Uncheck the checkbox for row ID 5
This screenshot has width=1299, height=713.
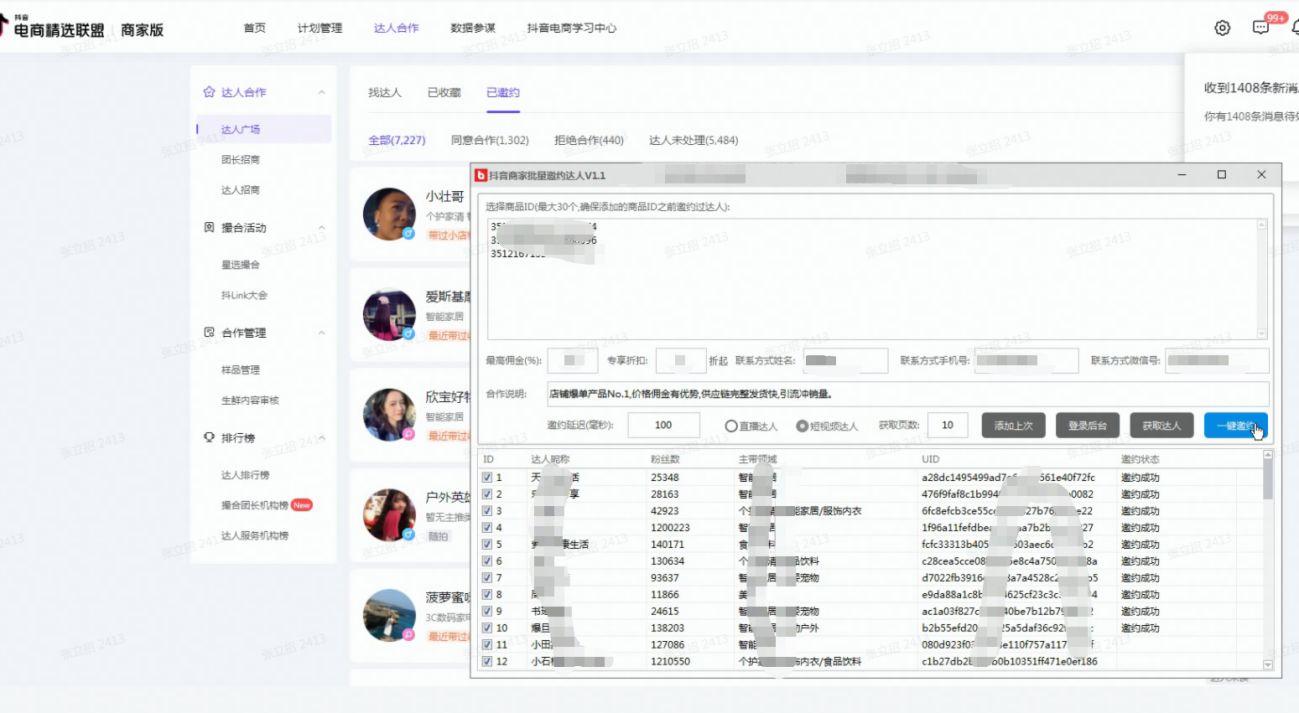[487, 545]
